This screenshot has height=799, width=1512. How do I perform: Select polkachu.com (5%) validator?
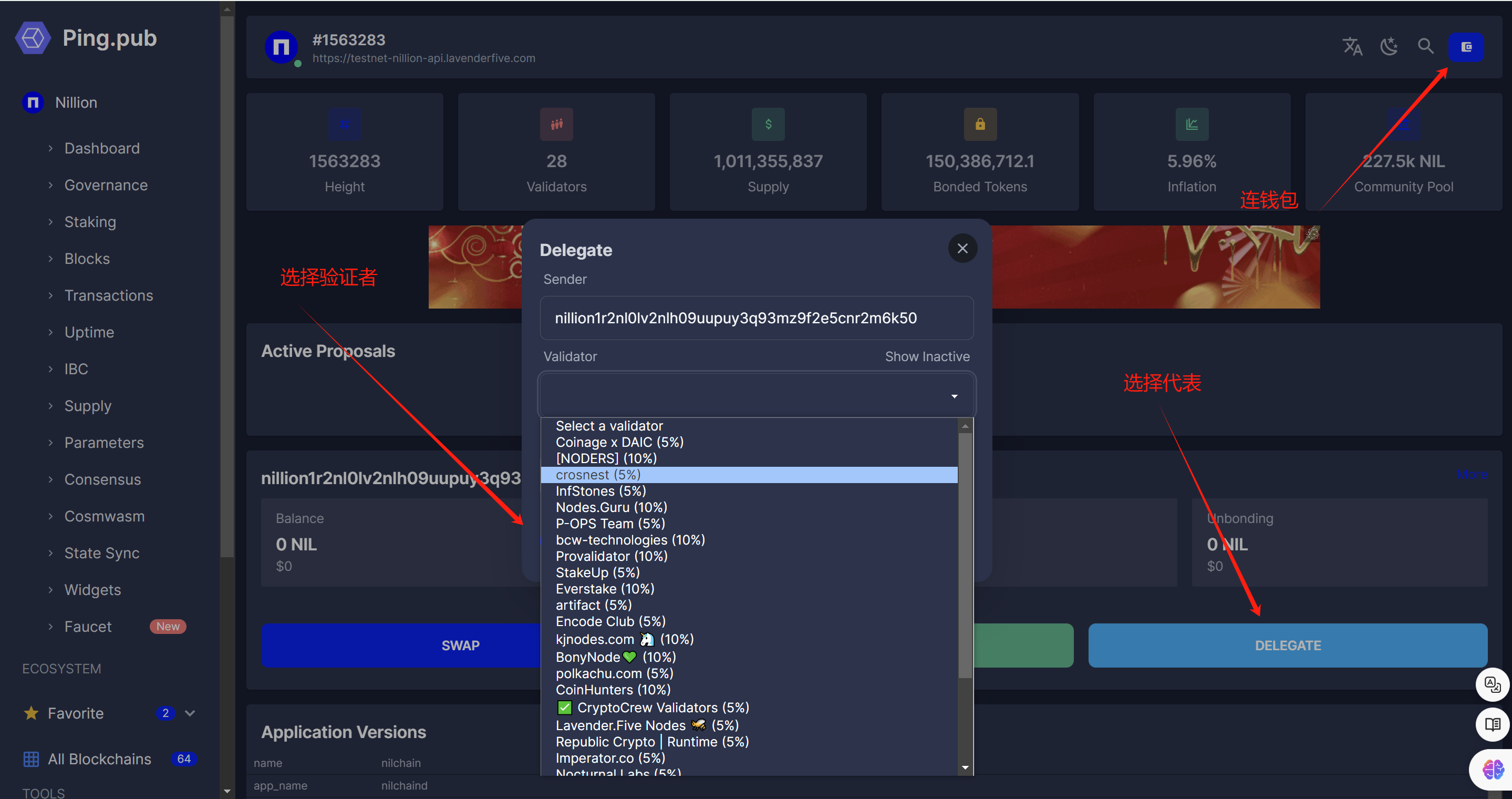748,673
